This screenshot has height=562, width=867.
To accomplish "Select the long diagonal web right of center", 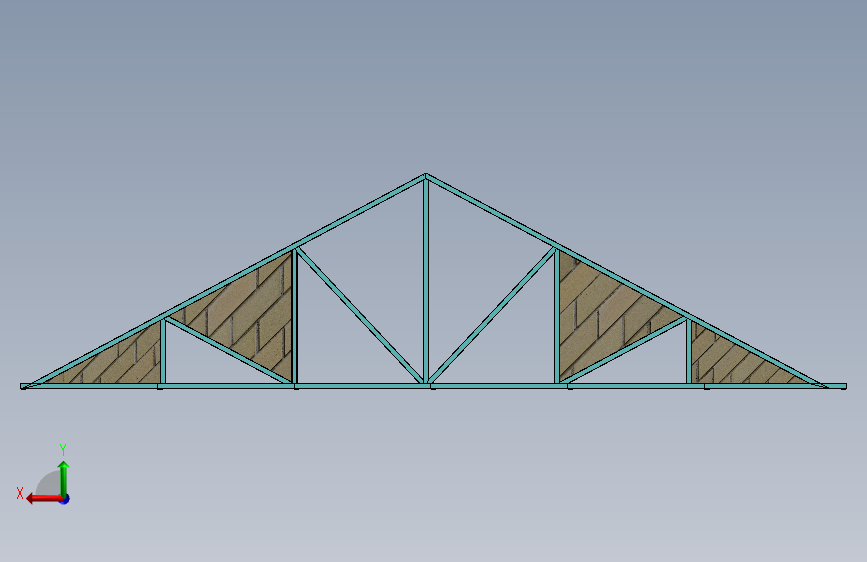I will coord(492,316).
